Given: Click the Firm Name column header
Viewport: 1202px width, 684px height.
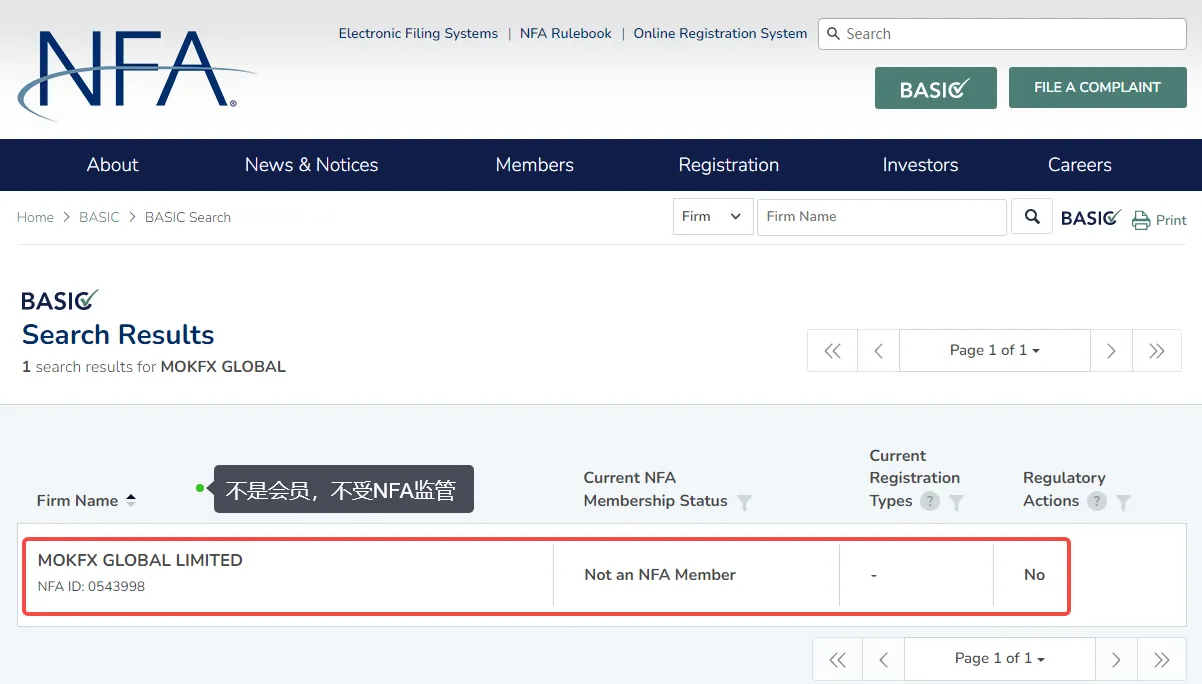Looking at the screenshot, I should (77, 500).
